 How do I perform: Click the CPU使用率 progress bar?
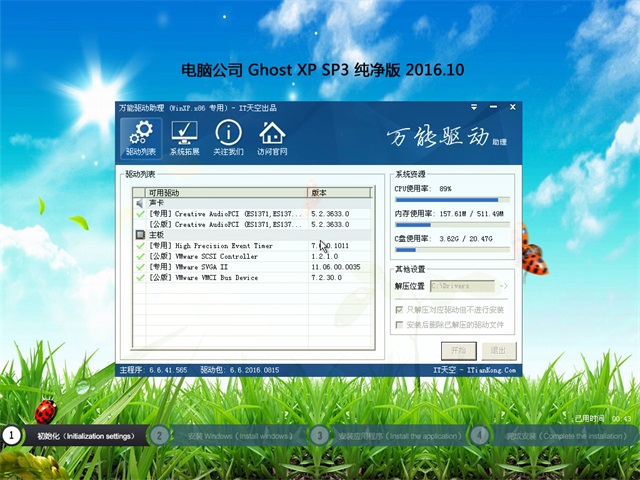click(x=452, y=200)
